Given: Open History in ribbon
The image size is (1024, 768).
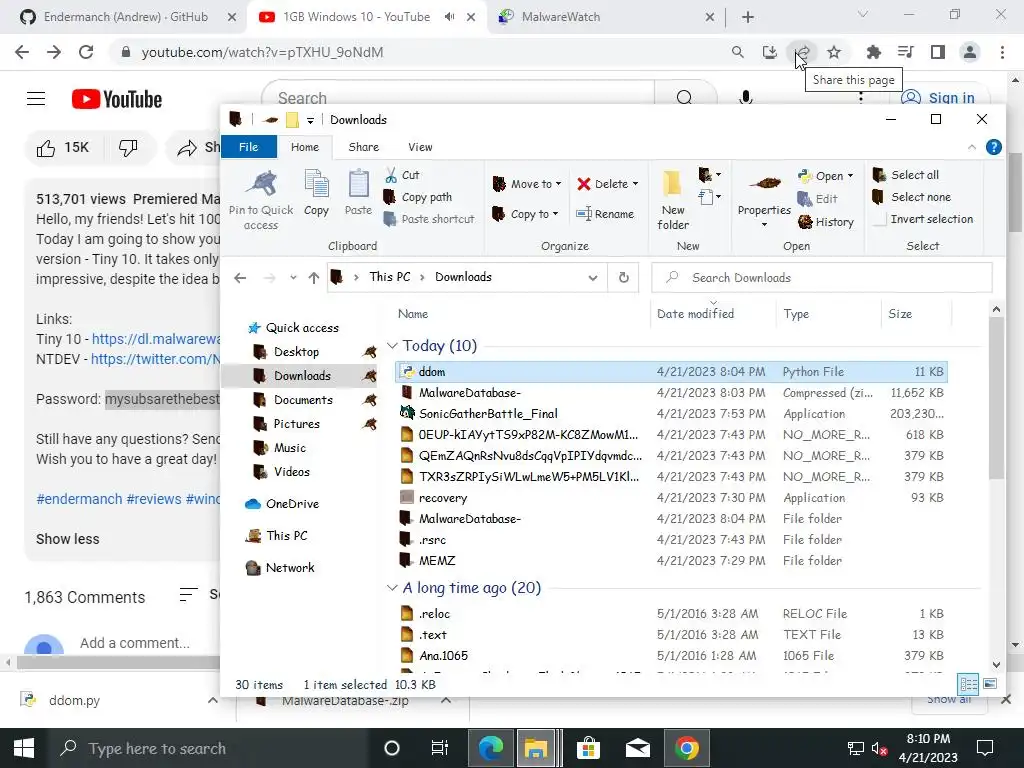Looking at the screenshot, I should (x=826, y=222).
